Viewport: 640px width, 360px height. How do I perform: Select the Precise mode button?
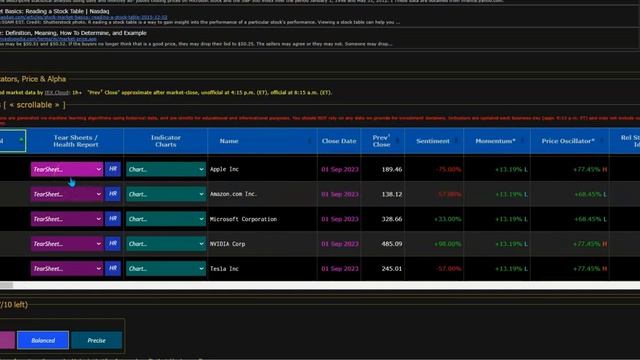click(96, 340)
